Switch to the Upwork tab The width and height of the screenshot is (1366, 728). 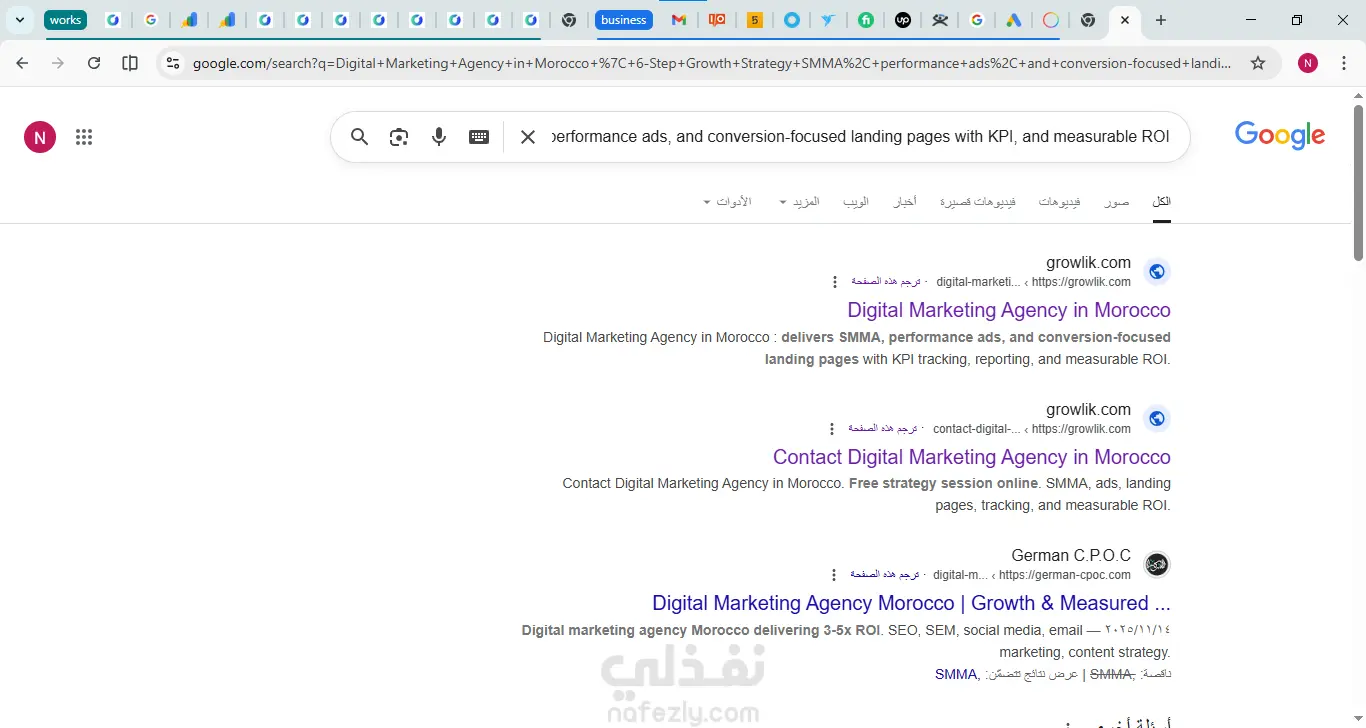tap(903, 20)
